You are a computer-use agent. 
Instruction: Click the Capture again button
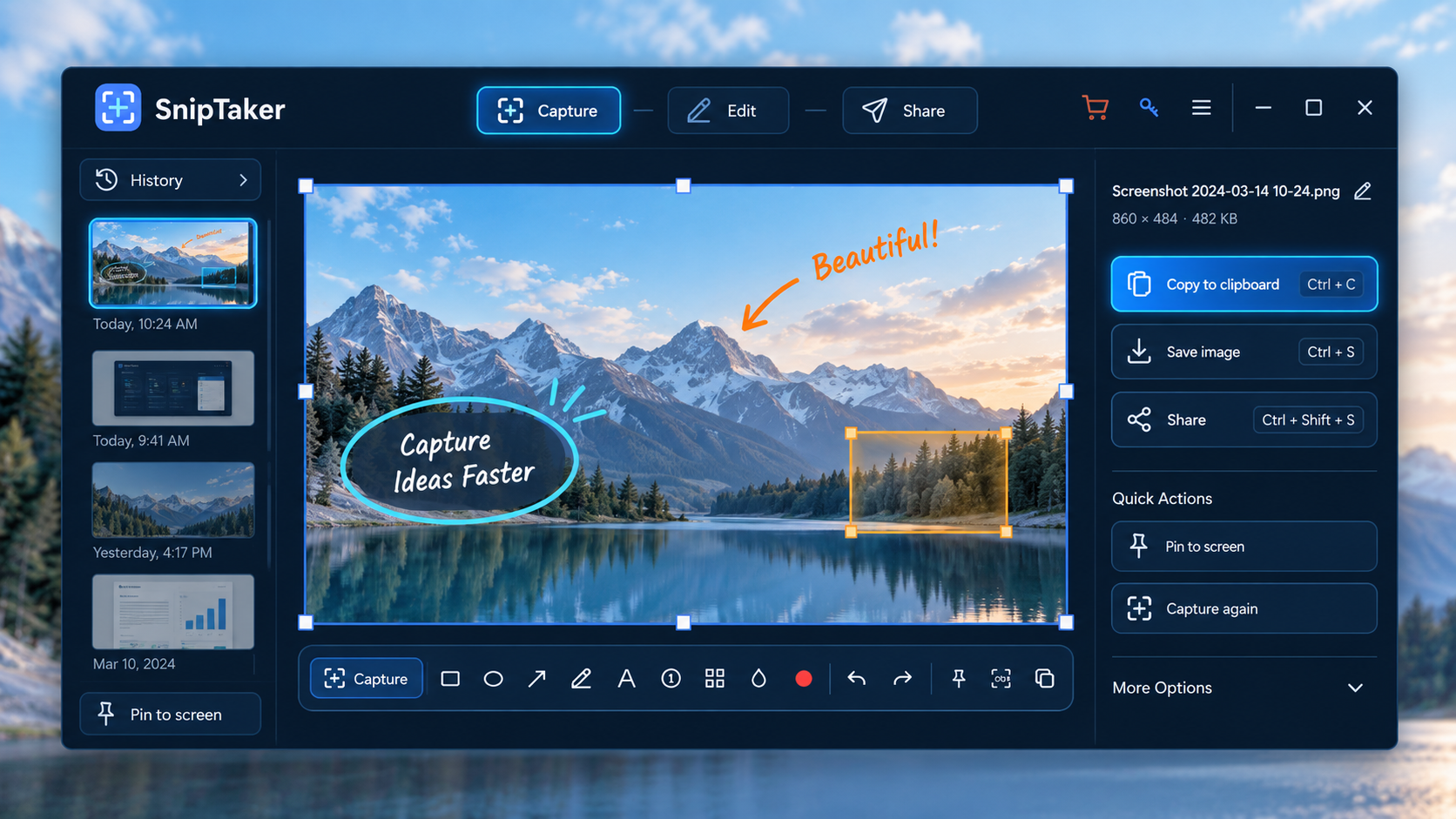1244,608
